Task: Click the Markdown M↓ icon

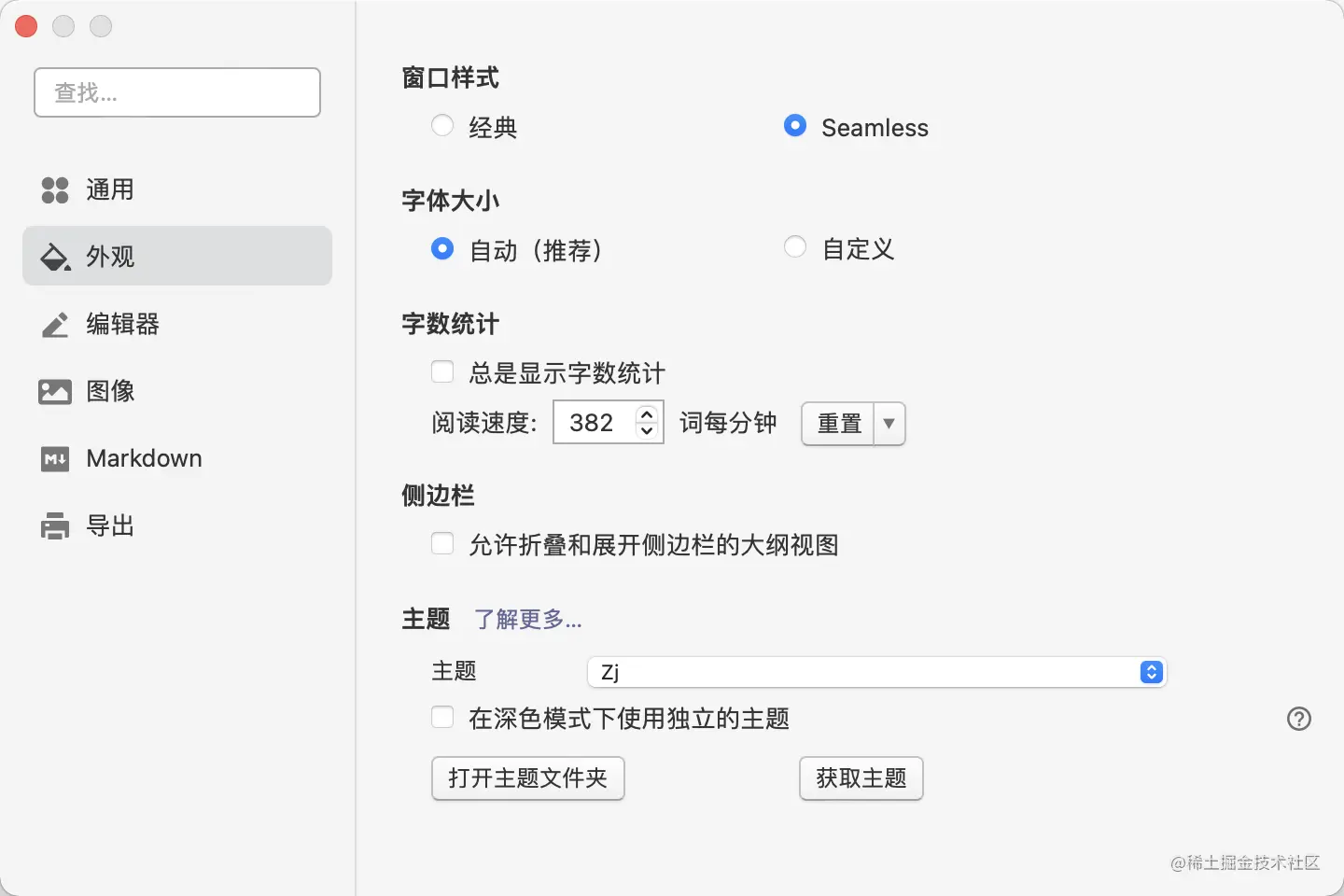Action: pyautogui.click(x=55, y=458)
